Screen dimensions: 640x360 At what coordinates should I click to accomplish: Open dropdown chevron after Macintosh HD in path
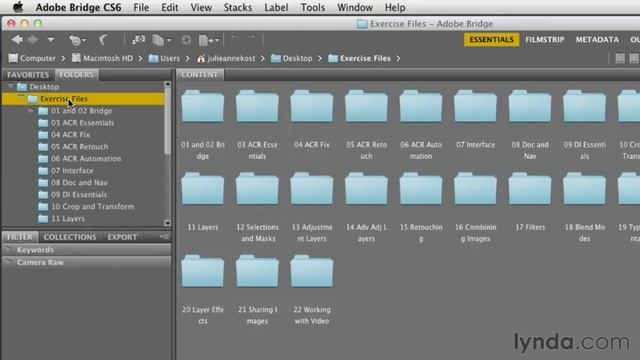tap(140, 58)
